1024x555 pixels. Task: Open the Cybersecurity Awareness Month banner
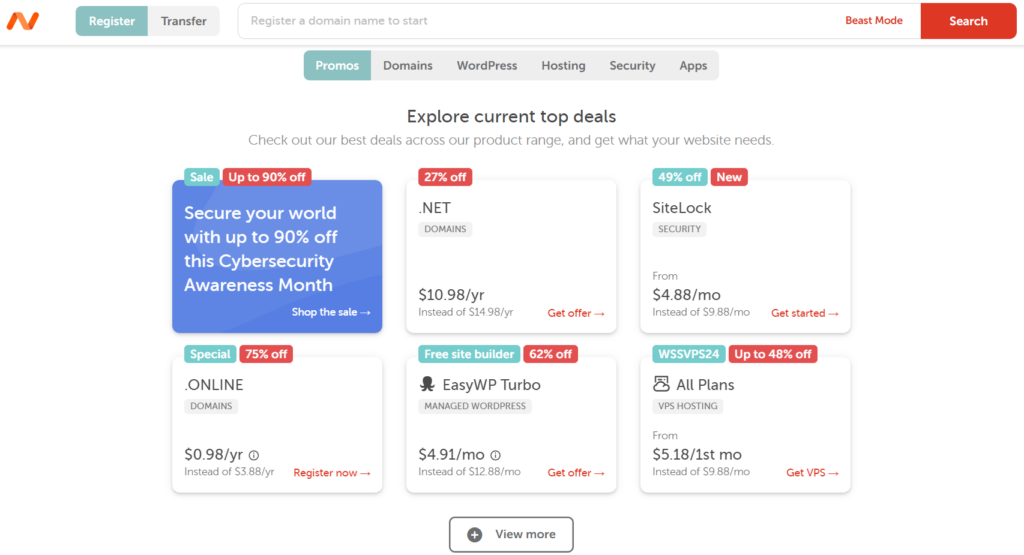[277, 256]
